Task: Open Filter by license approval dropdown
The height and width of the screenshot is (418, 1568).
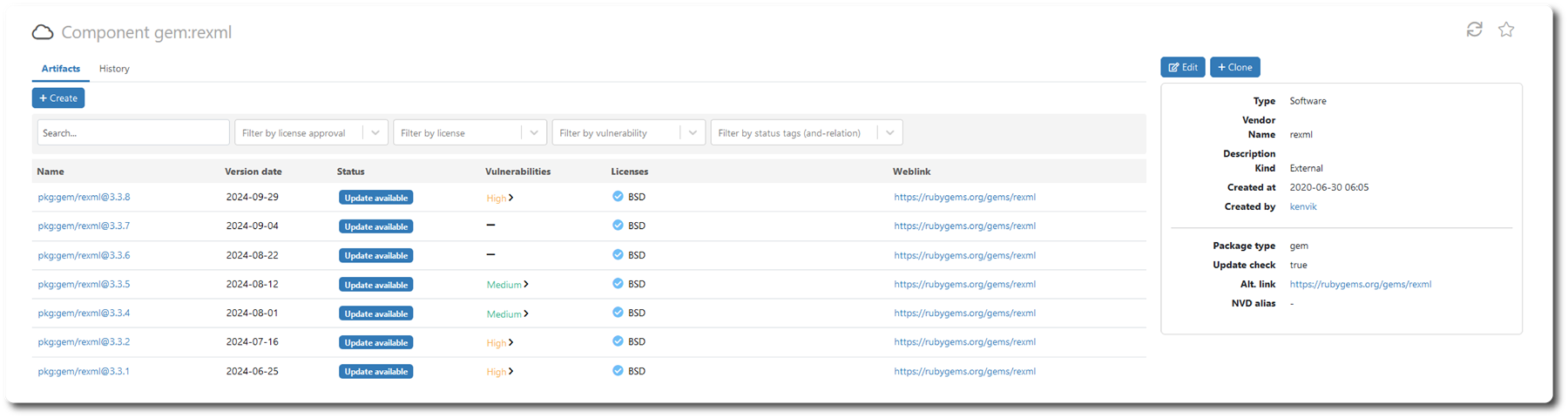Action: coord(375,133)
